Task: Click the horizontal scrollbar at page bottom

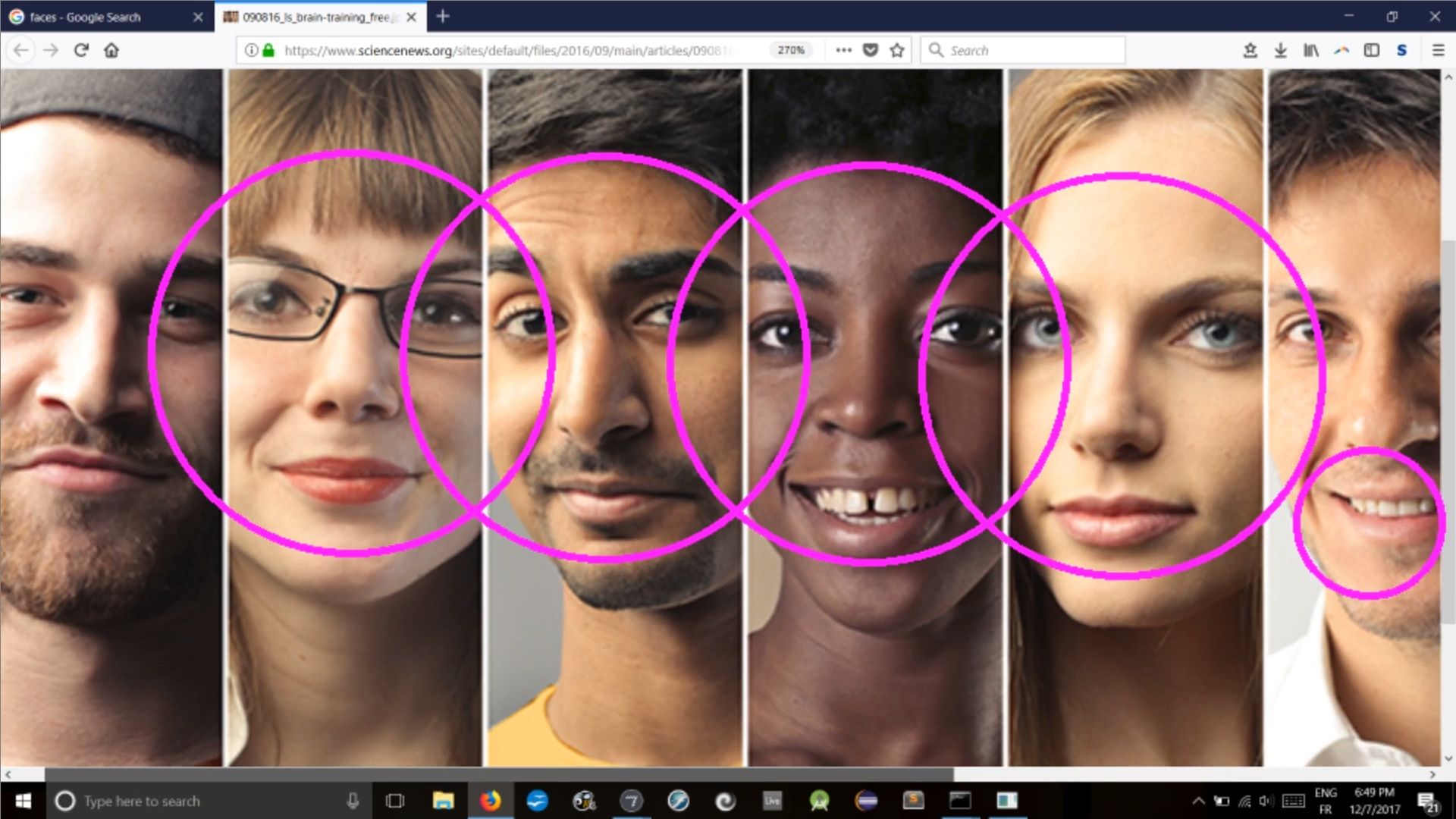Action: 499,774
